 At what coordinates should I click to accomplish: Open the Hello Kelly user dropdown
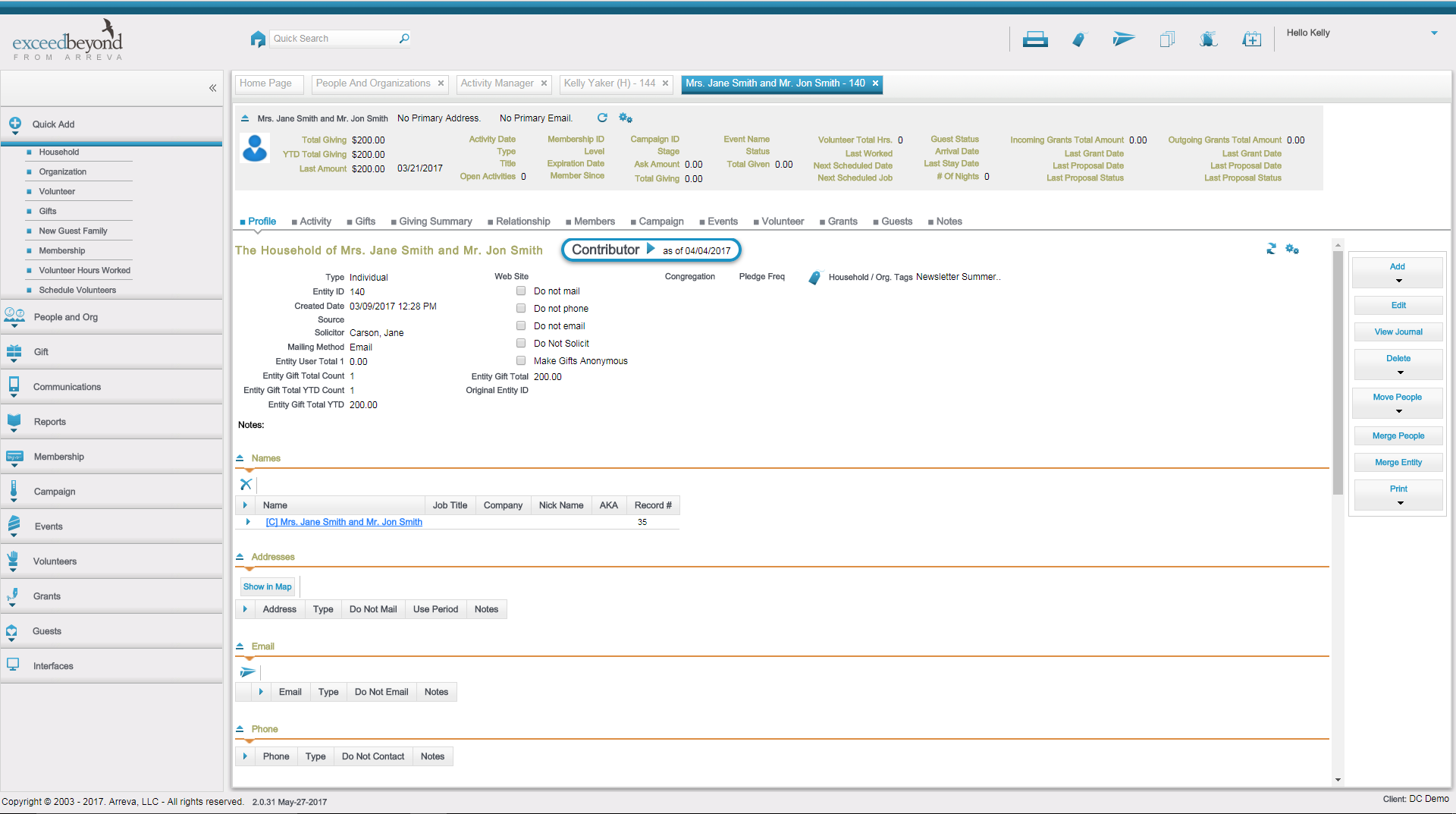(1433, 33)
